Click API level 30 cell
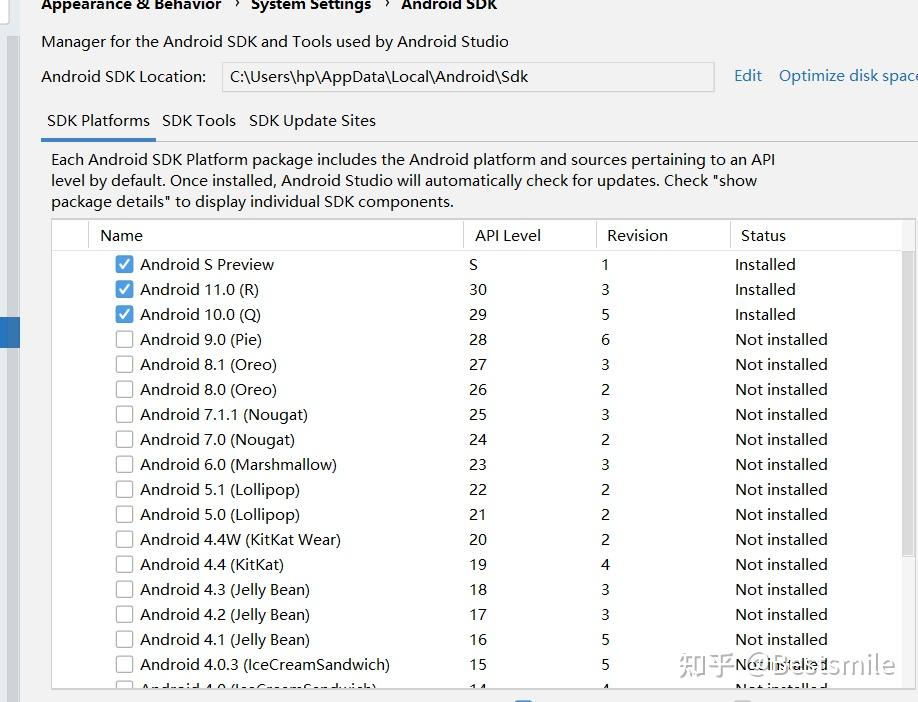 coord(478,290)
